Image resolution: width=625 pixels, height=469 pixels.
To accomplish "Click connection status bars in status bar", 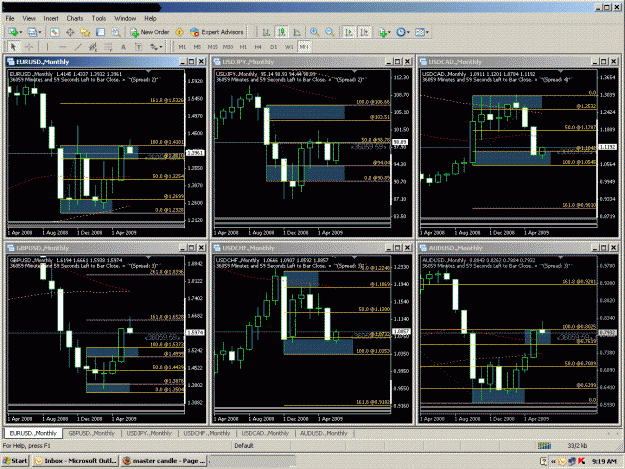I will pyautogui.click(x=544, y=445).
